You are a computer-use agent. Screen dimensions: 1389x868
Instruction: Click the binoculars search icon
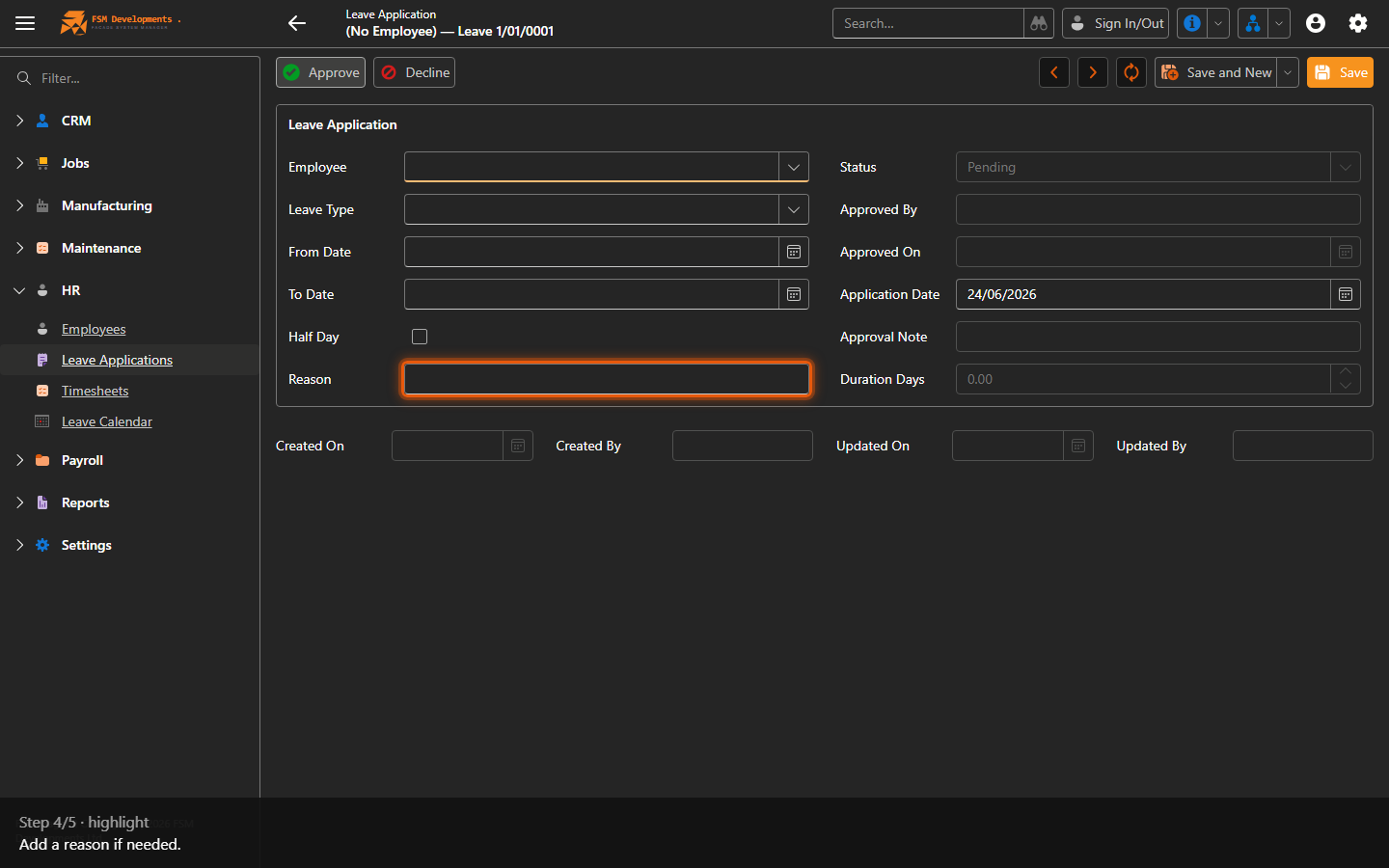(x=1039, y=23)
